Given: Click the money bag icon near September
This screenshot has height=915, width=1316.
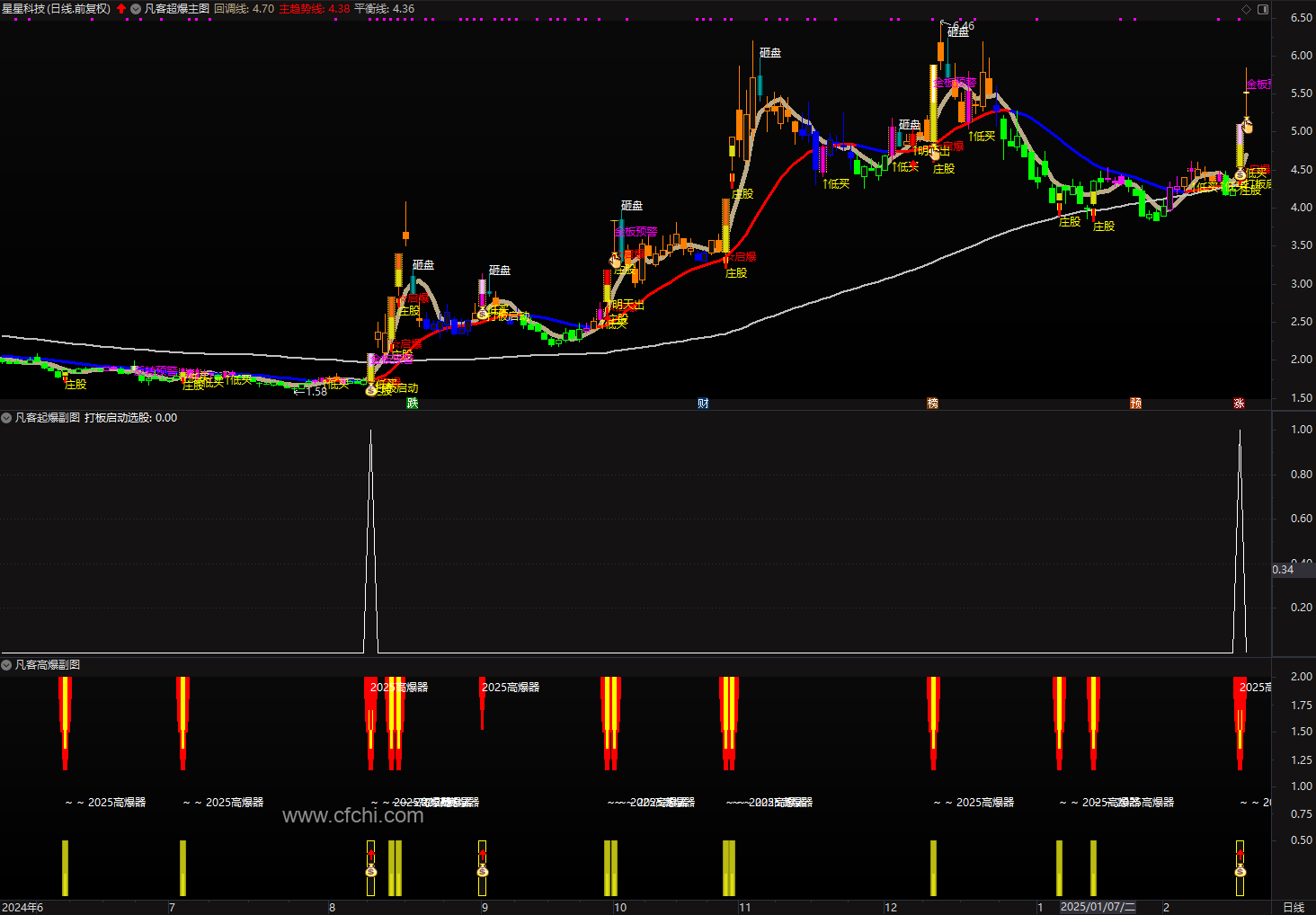Looking at the screenshot, I should (483, 871).
